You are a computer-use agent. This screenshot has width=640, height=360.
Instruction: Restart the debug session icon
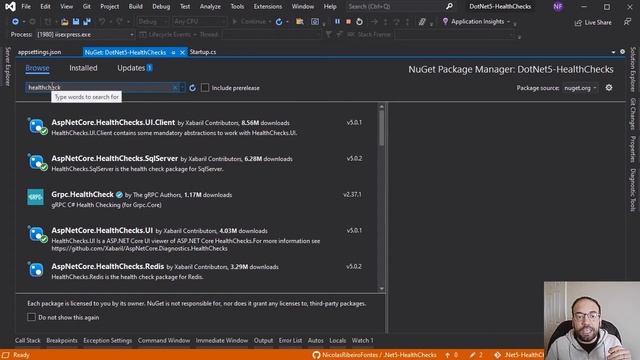tap(359, 22)
